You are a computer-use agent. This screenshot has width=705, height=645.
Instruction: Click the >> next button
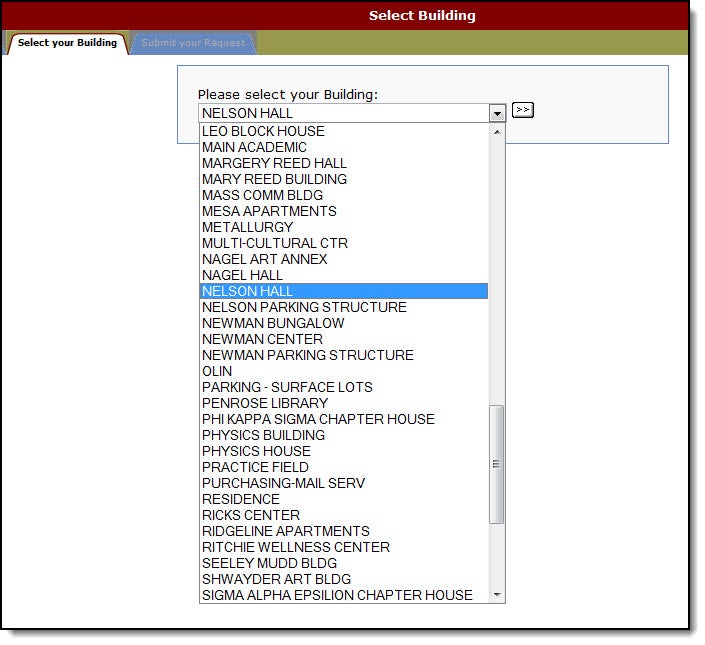click(522, 110)
